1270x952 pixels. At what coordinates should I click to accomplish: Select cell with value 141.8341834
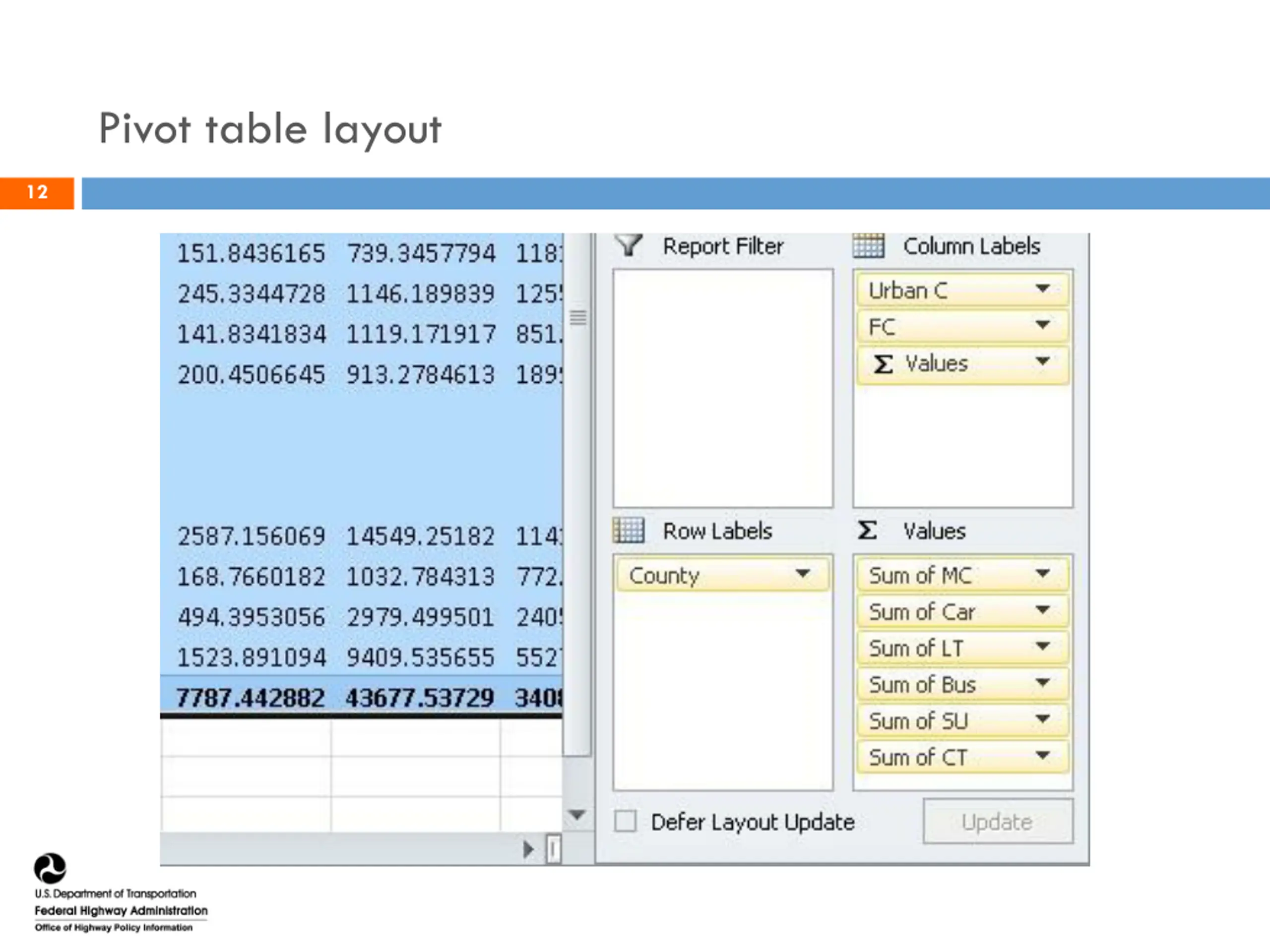251,334
